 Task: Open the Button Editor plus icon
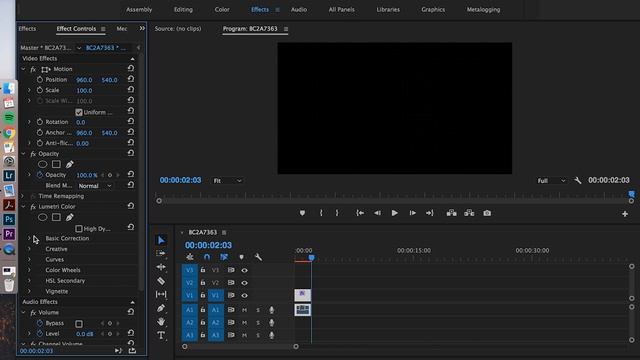point(625,214)
